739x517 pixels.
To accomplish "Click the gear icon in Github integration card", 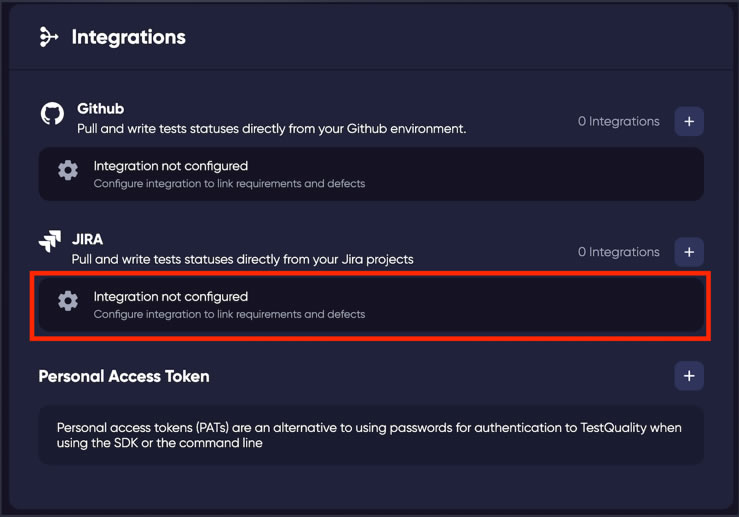I will pos(68,170).
